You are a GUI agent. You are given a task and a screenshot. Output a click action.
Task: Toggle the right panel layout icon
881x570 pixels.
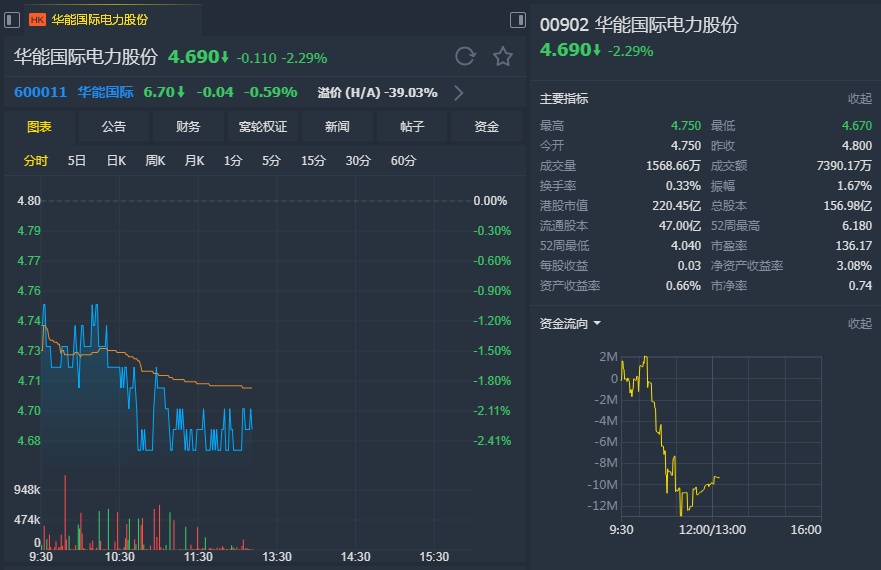[517, 20]
